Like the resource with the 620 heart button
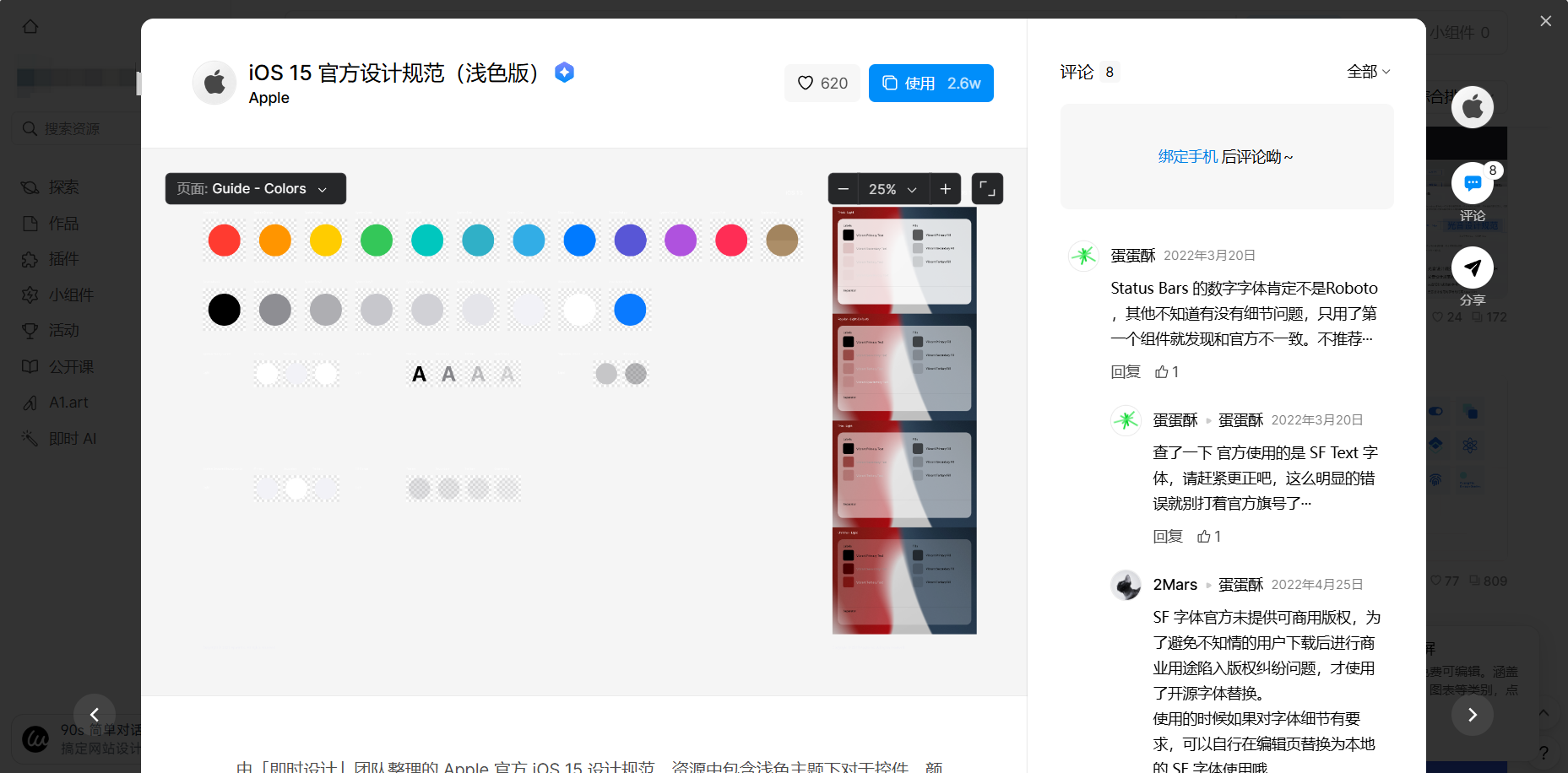This screenshot has width=1568, height=773. pos(822,83)
